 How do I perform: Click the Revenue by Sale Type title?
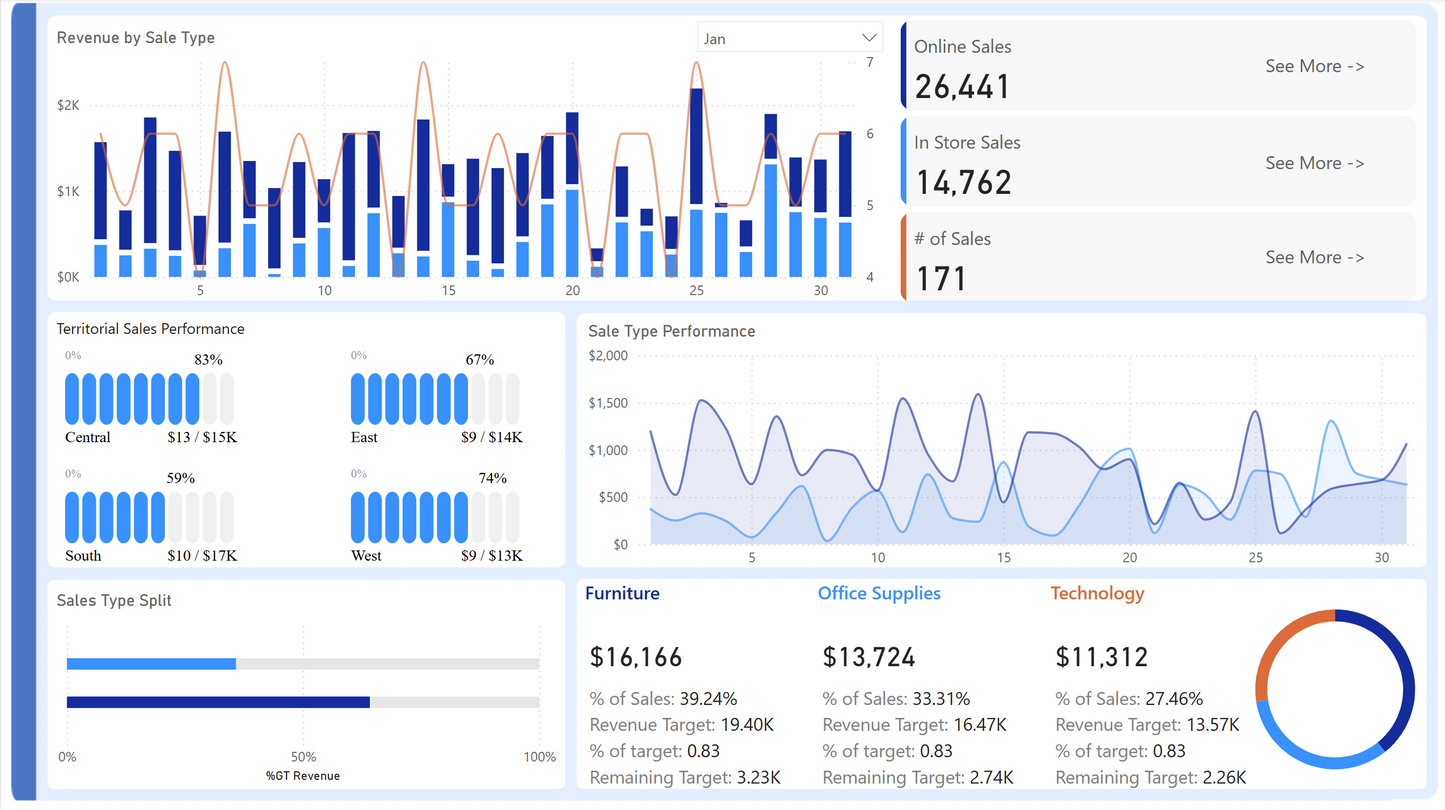click(x=136, y=38)
